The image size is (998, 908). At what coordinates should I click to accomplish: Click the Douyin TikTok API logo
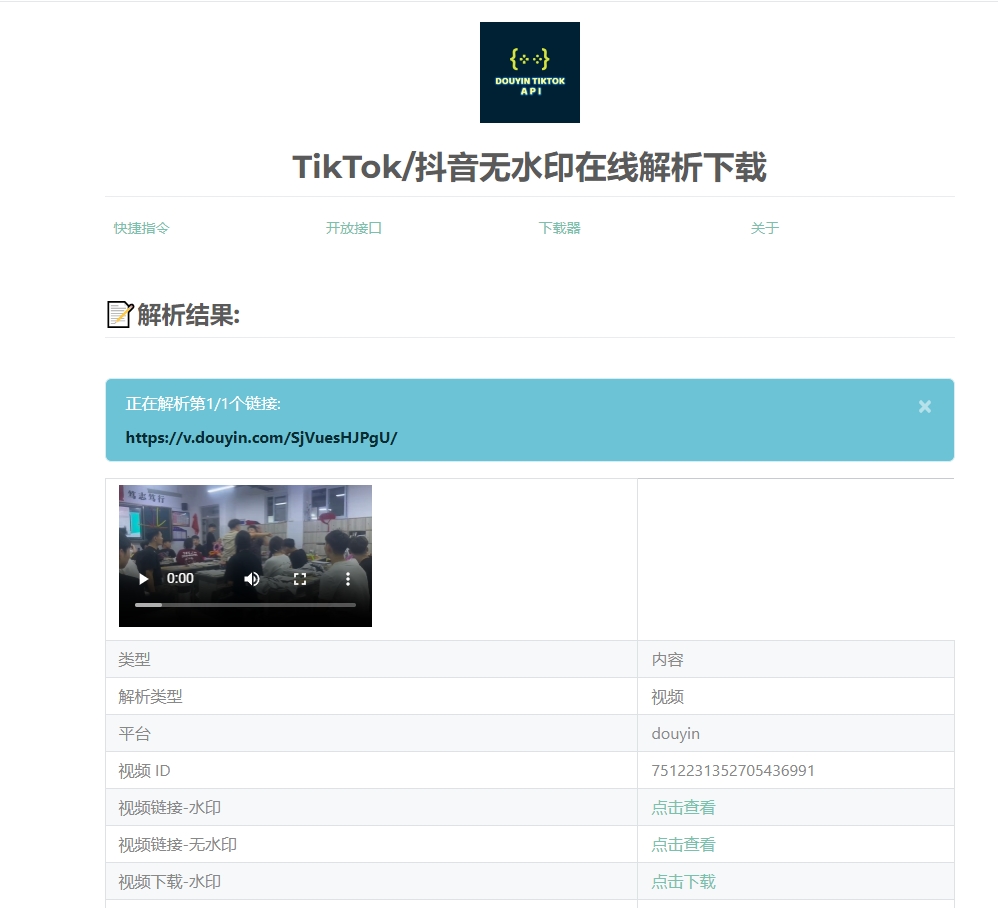point(529,72)
